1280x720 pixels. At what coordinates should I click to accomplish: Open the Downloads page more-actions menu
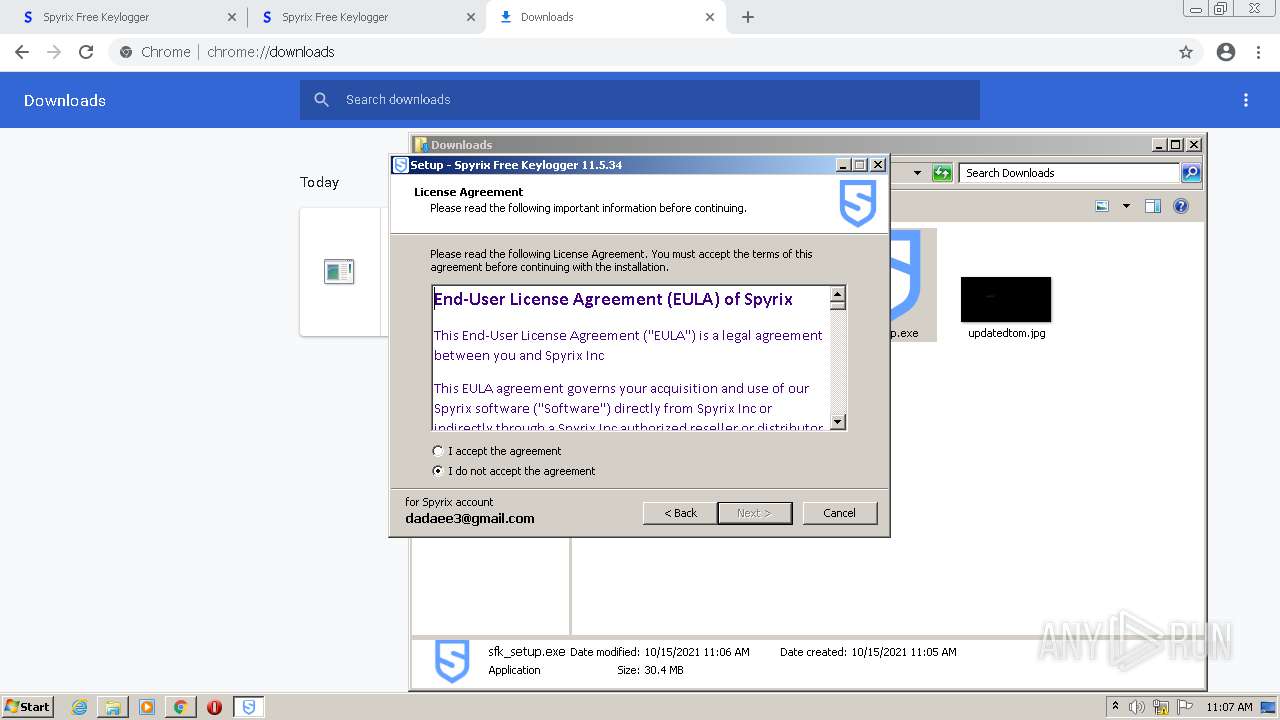(x=1246, y=100)
